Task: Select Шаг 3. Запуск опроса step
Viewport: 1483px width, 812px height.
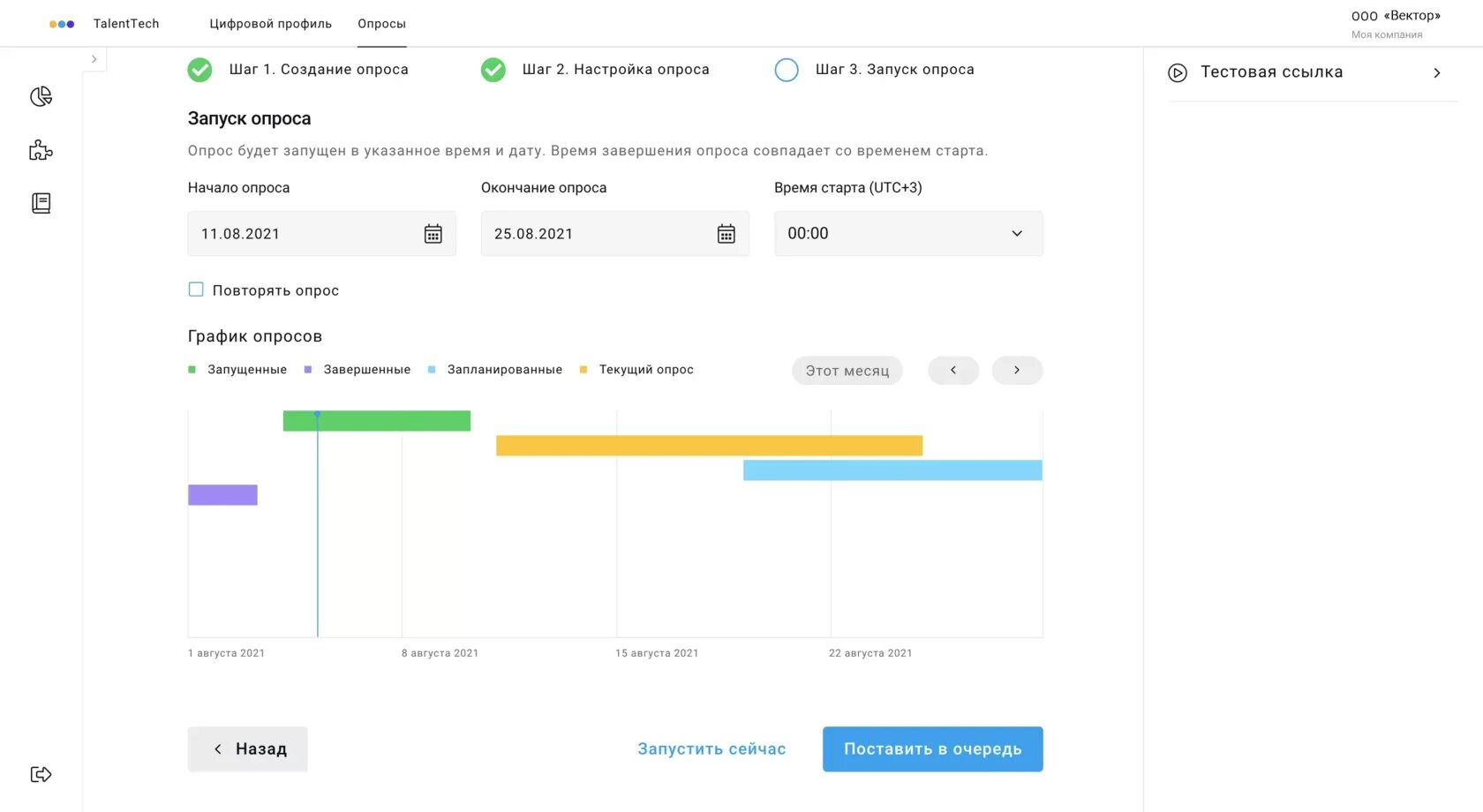Action: (x=894, y=70)
